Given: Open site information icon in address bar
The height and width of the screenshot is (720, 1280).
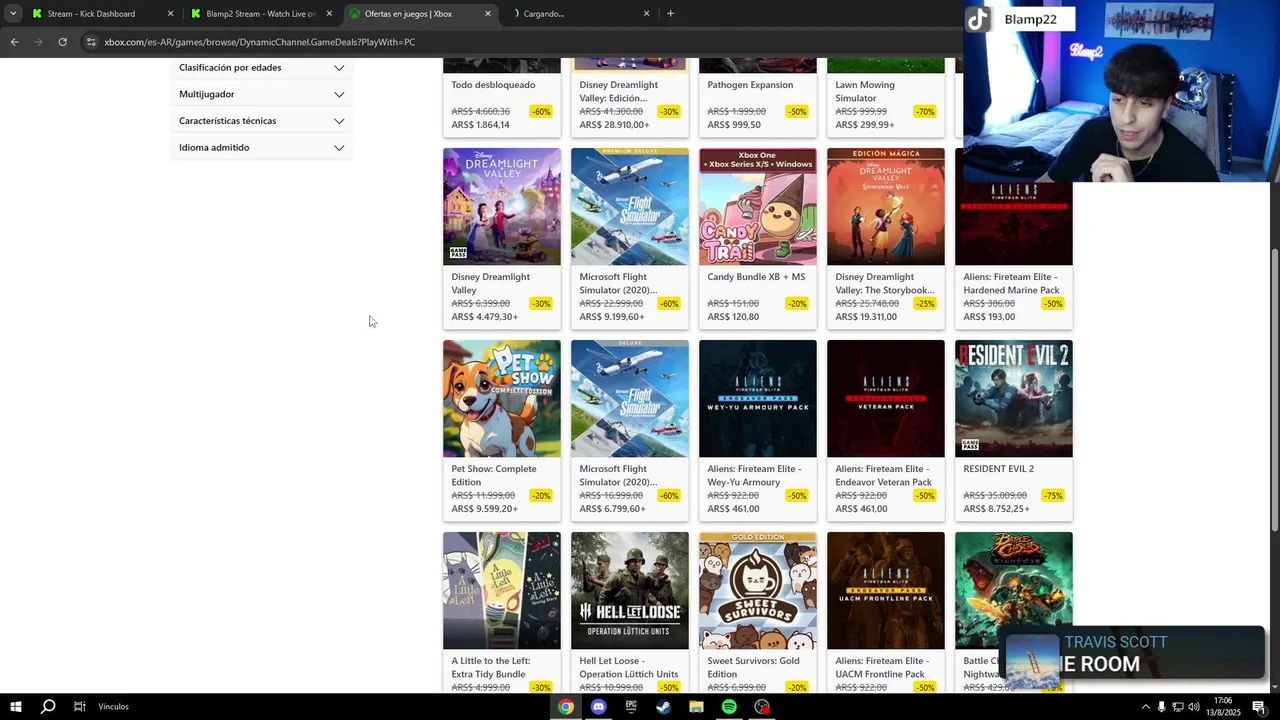Looking at the screenshot, I should click(91, 42).
